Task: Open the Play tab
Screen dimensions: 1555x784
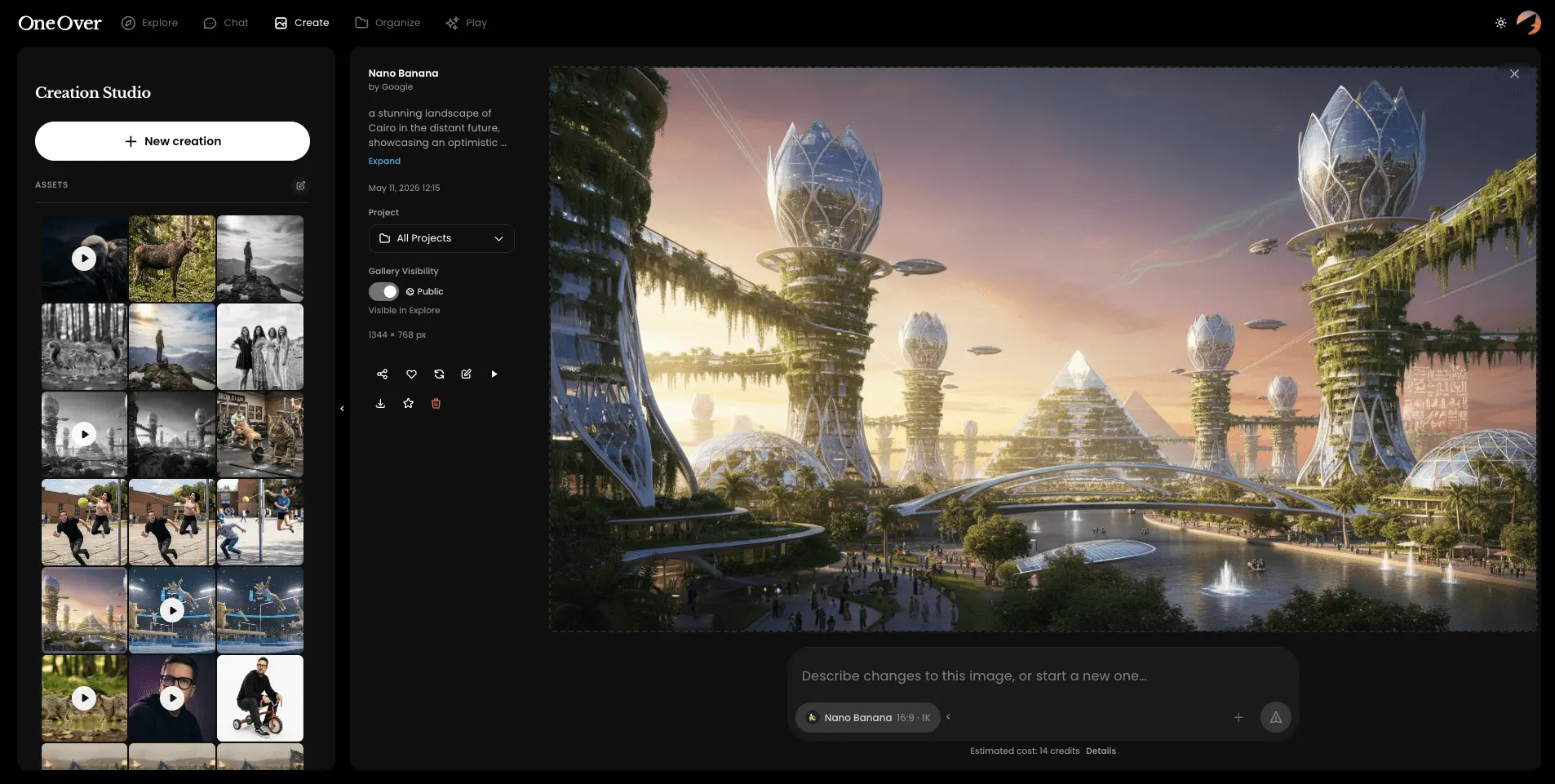Action: (x=466, y=23)
